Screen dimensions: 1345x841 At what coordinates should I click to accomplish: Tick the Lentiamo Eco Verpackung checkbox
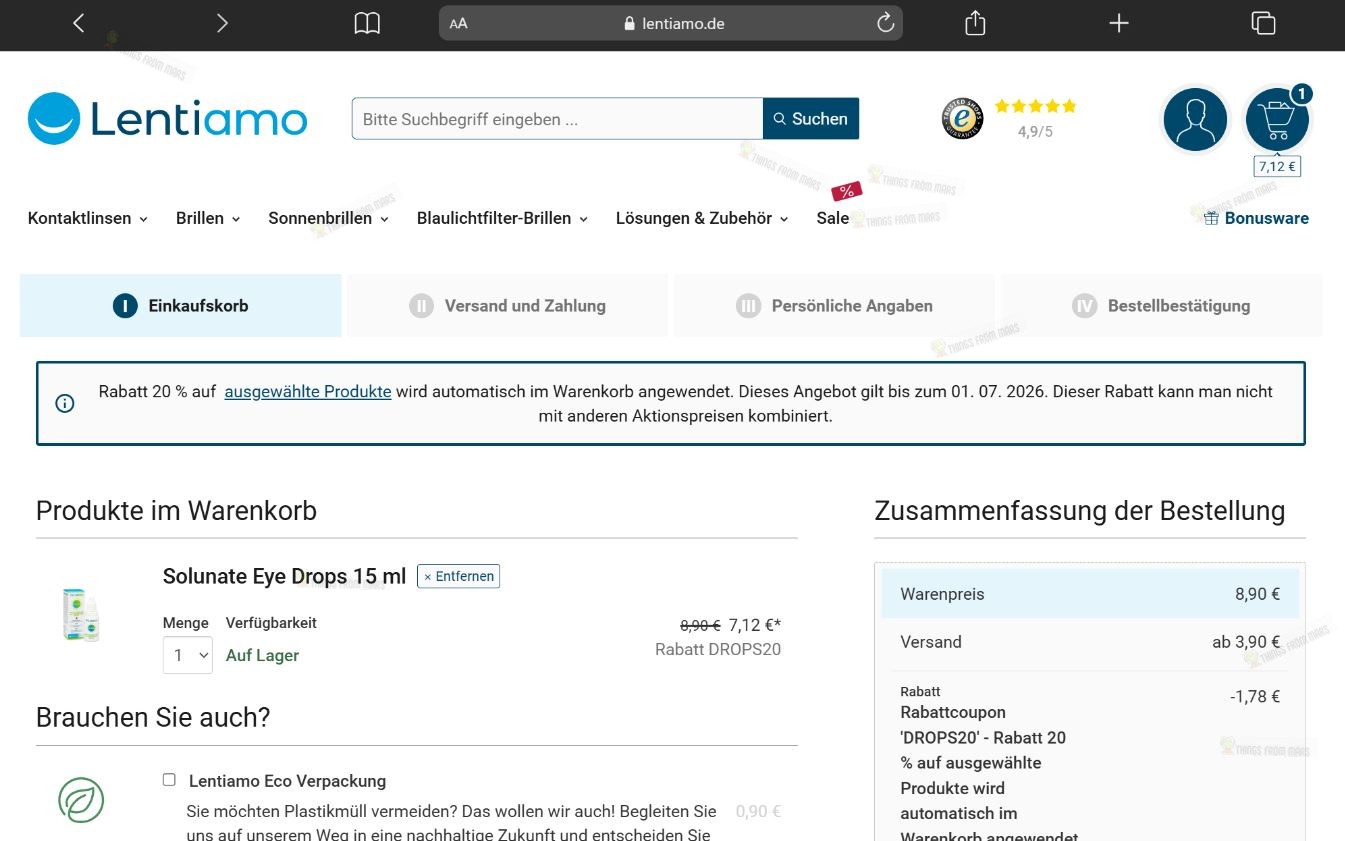pos(169,780)
